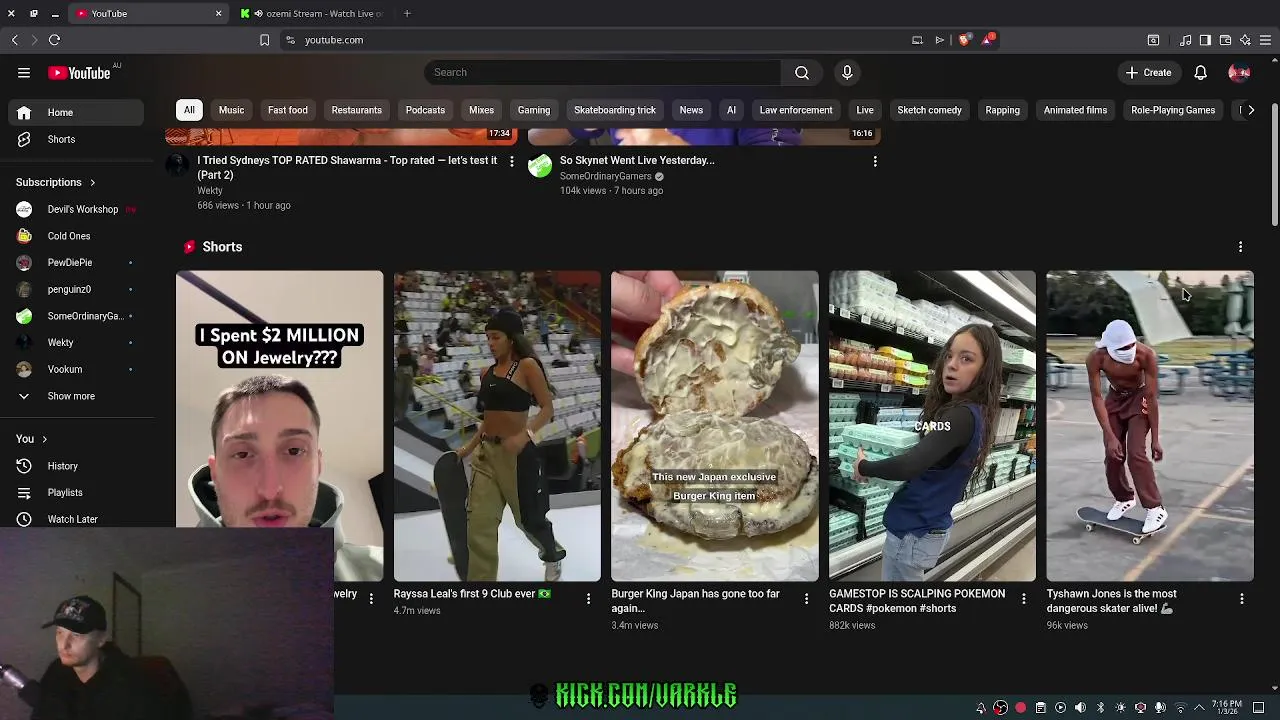The height and width of the screenshot is (720, 1280).
Task: Bookmark this page icon
Action: tap(264, 40)
